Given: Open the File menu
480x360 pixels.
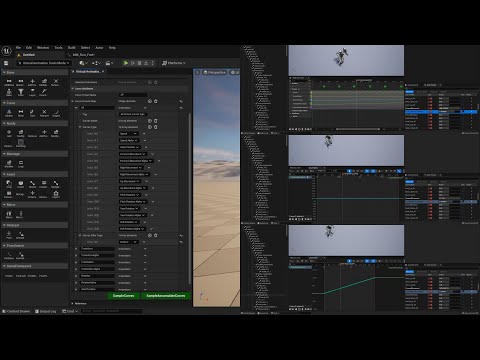Looking at the screenshot, I should [18, 48].
